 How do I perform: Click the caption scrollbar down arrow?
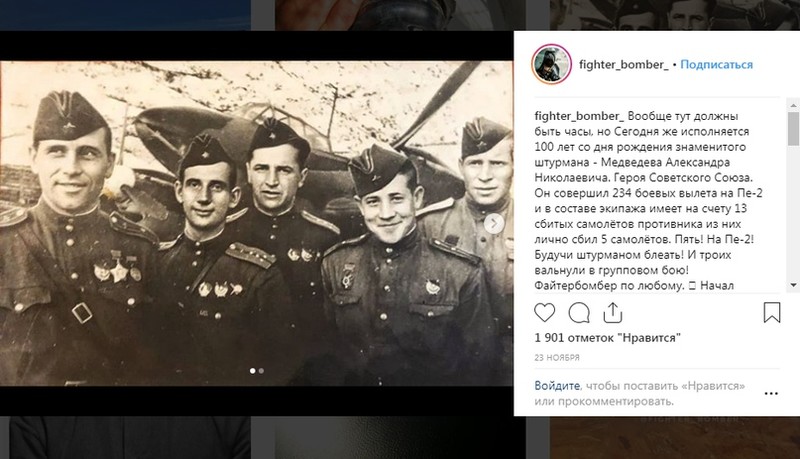[x=793, y=285]
